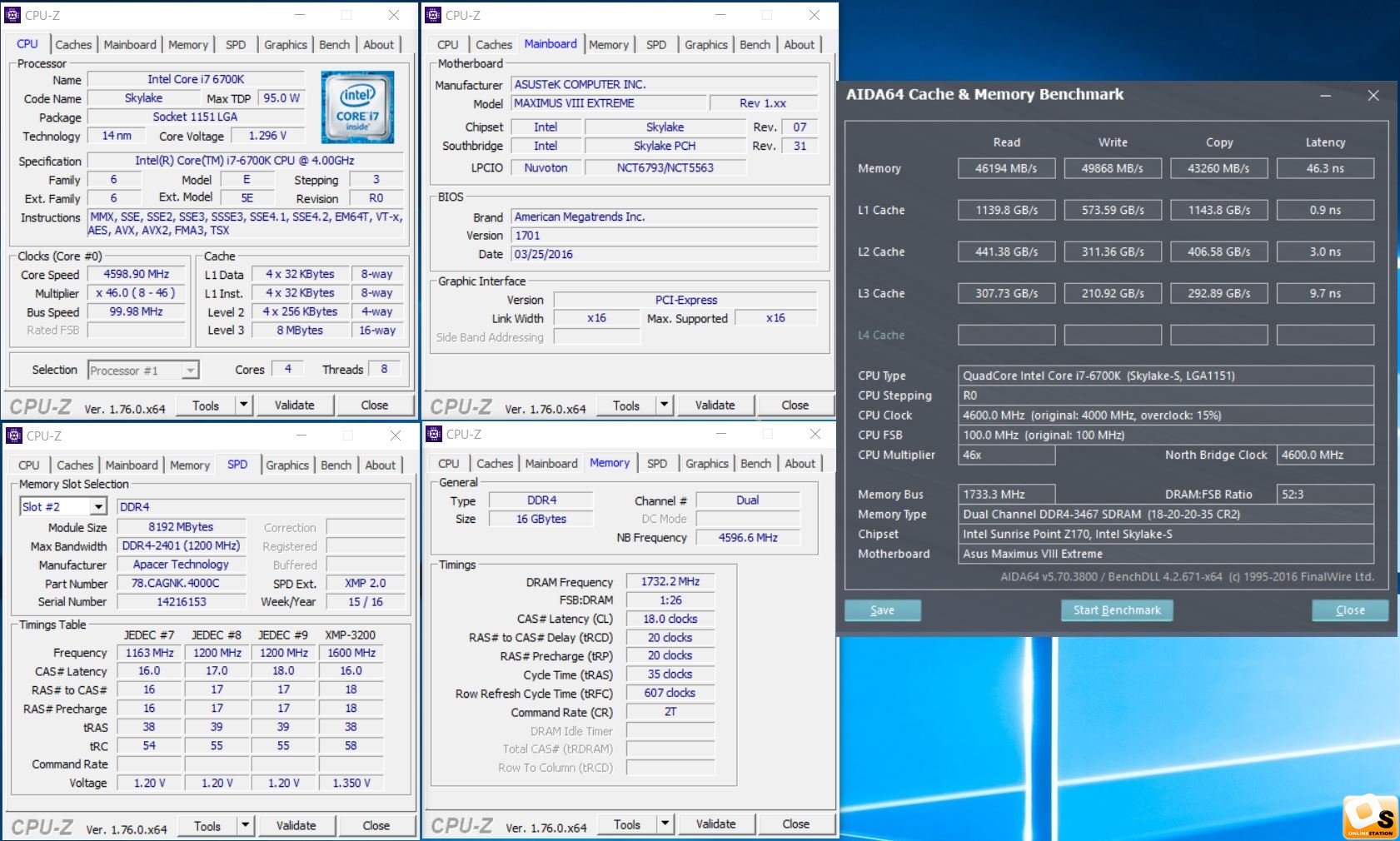Click Core Voltage 1.296 V value
This screenshot has width=1400, height=841.
[267, 136]
